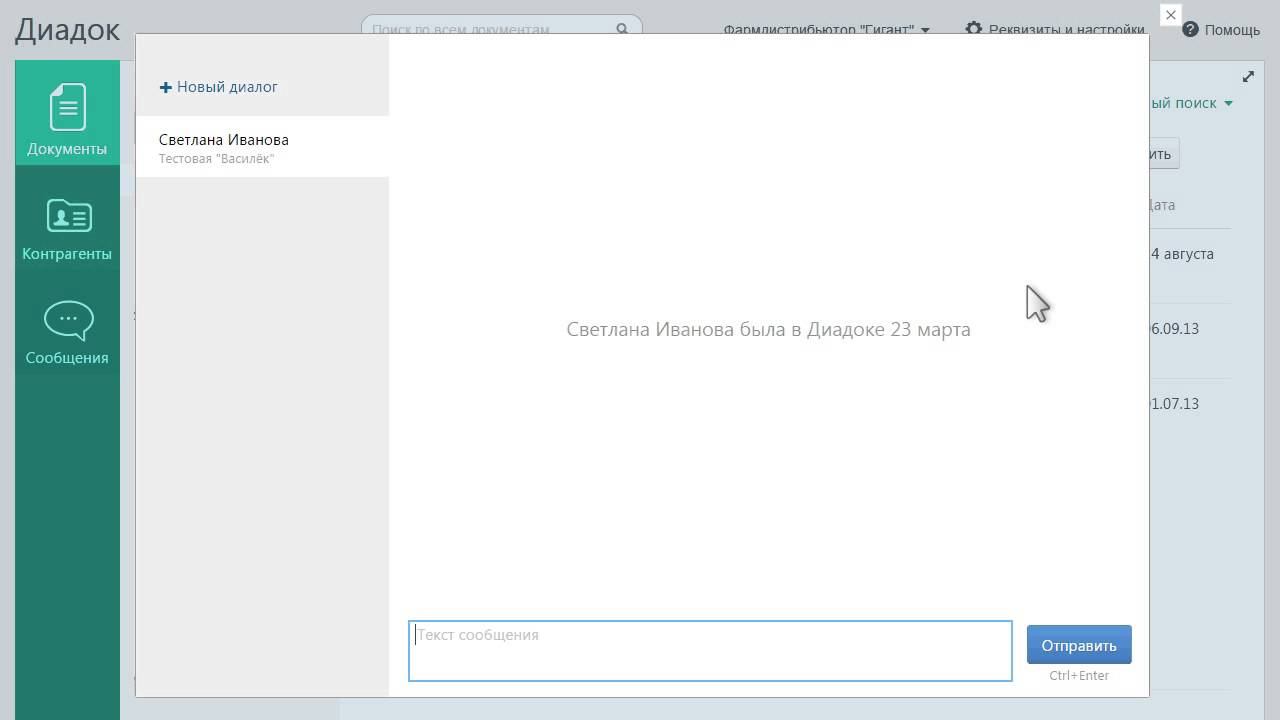Screen dimensions: 1280x720
Task: Open the Сообщения chat bubble icon
Action: click(x=68, y=320)
